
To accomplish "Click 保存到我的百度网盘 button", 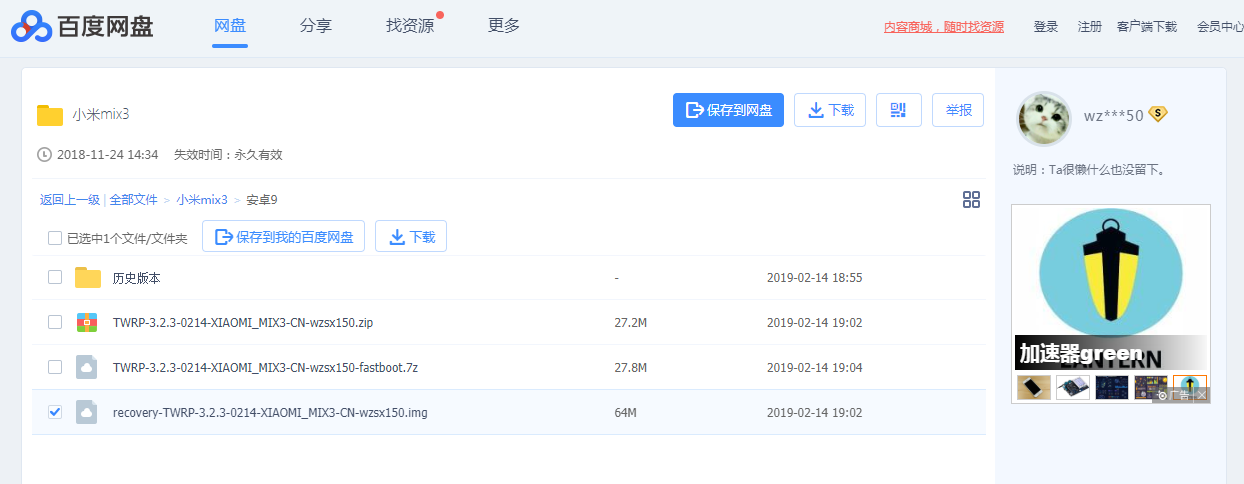I will pos(283,237).
